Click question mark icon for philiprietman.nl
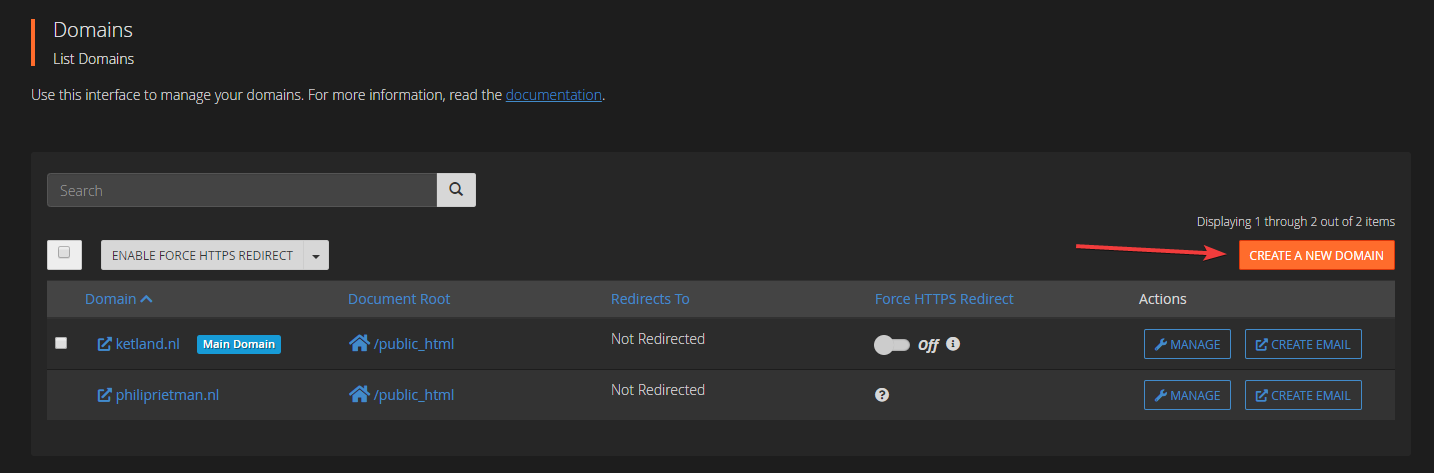This screenshot has width=1434, height=473. tap(882, 395)
